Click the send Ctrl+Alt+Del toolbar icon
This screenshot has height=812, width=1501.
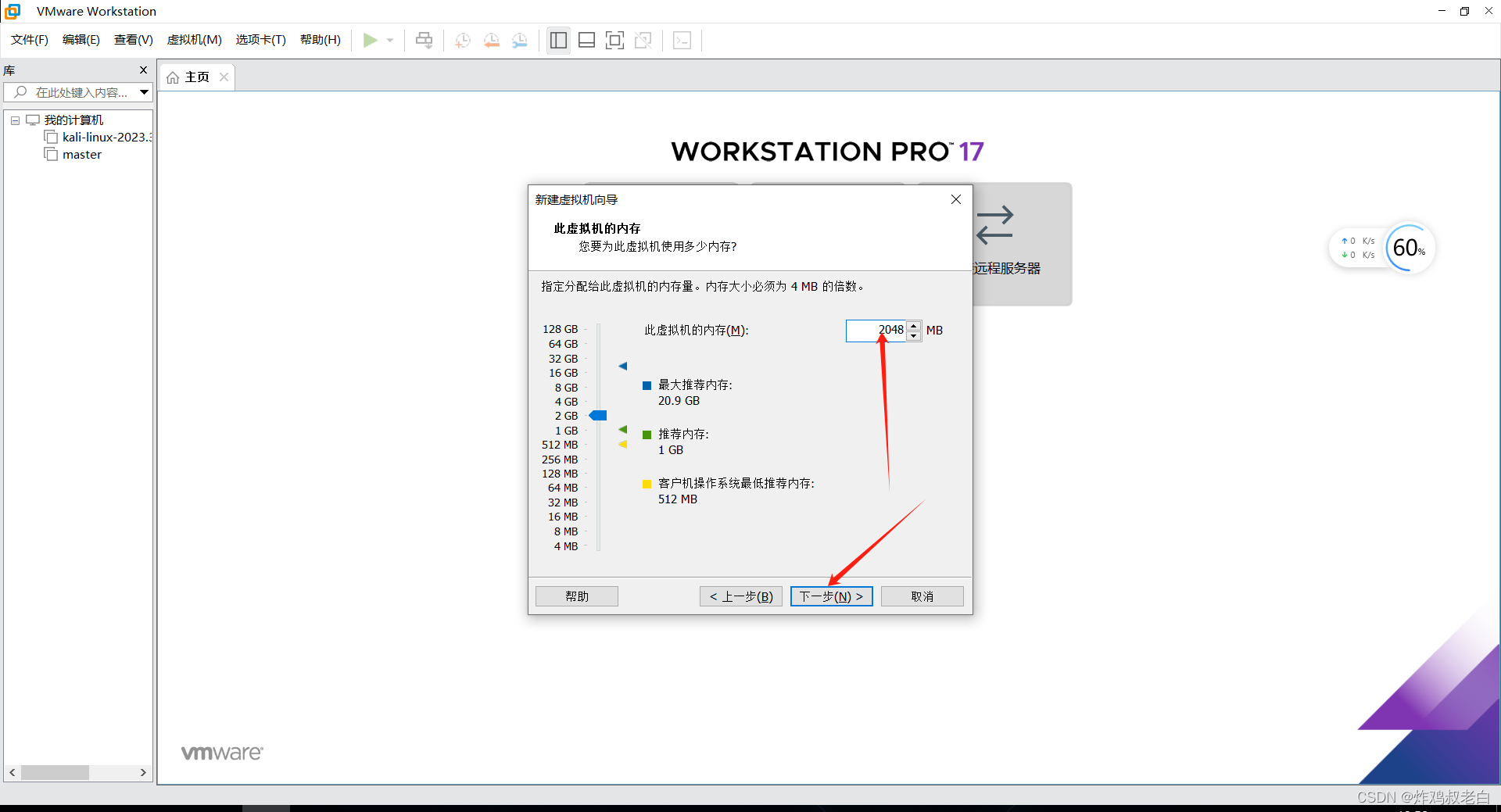(x=424, y=40)
